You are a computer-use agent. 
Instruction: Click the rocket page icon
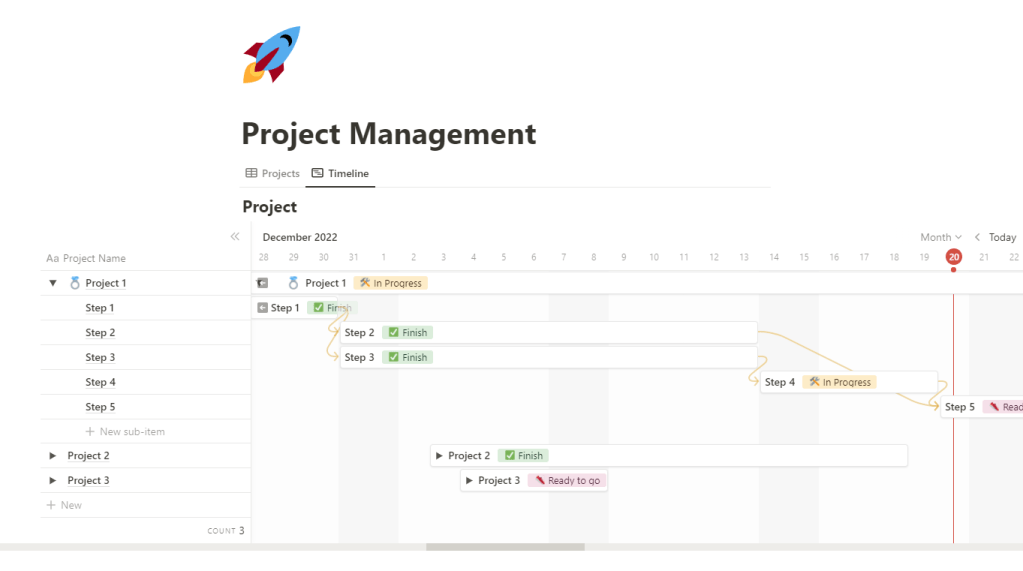pyautogui.click(x=271, y=55)
